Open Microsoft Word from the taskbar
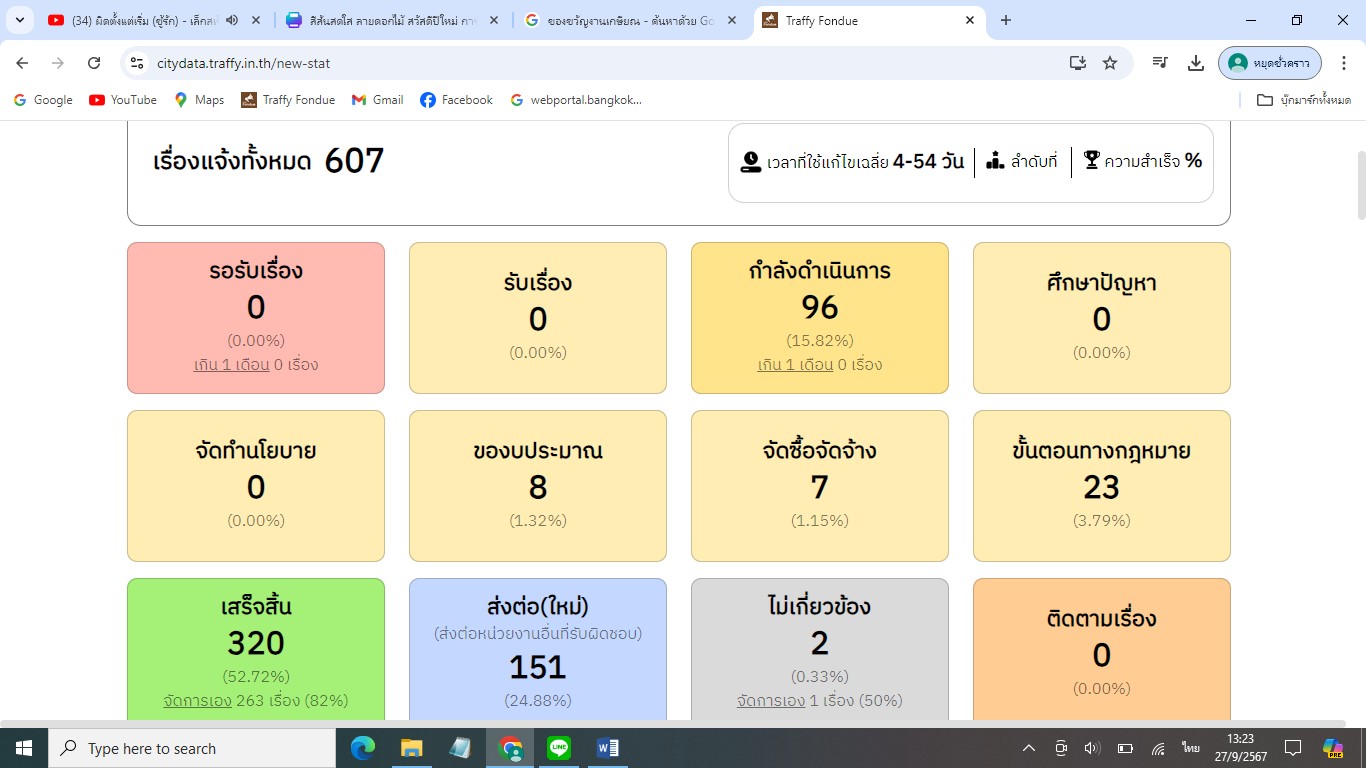1366x768 pixels. pos(607,748)
